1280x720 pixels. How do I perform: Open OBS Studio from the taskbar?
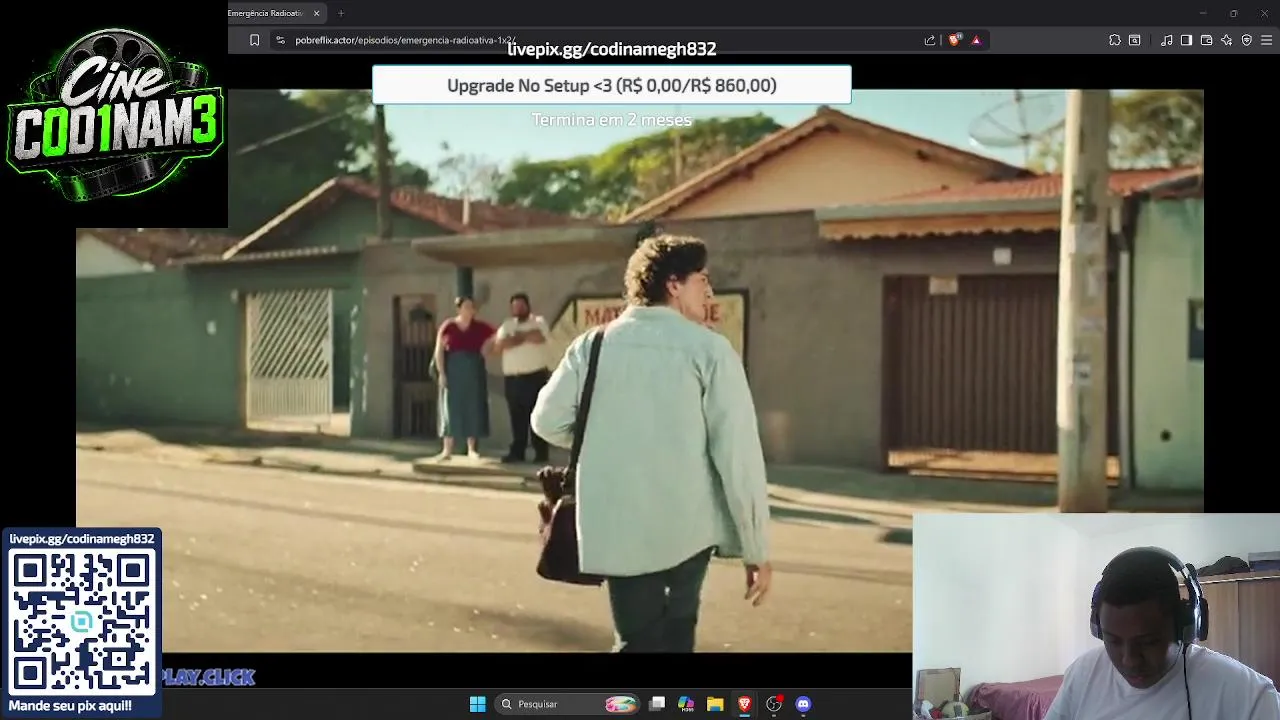(x=774, y=704)
